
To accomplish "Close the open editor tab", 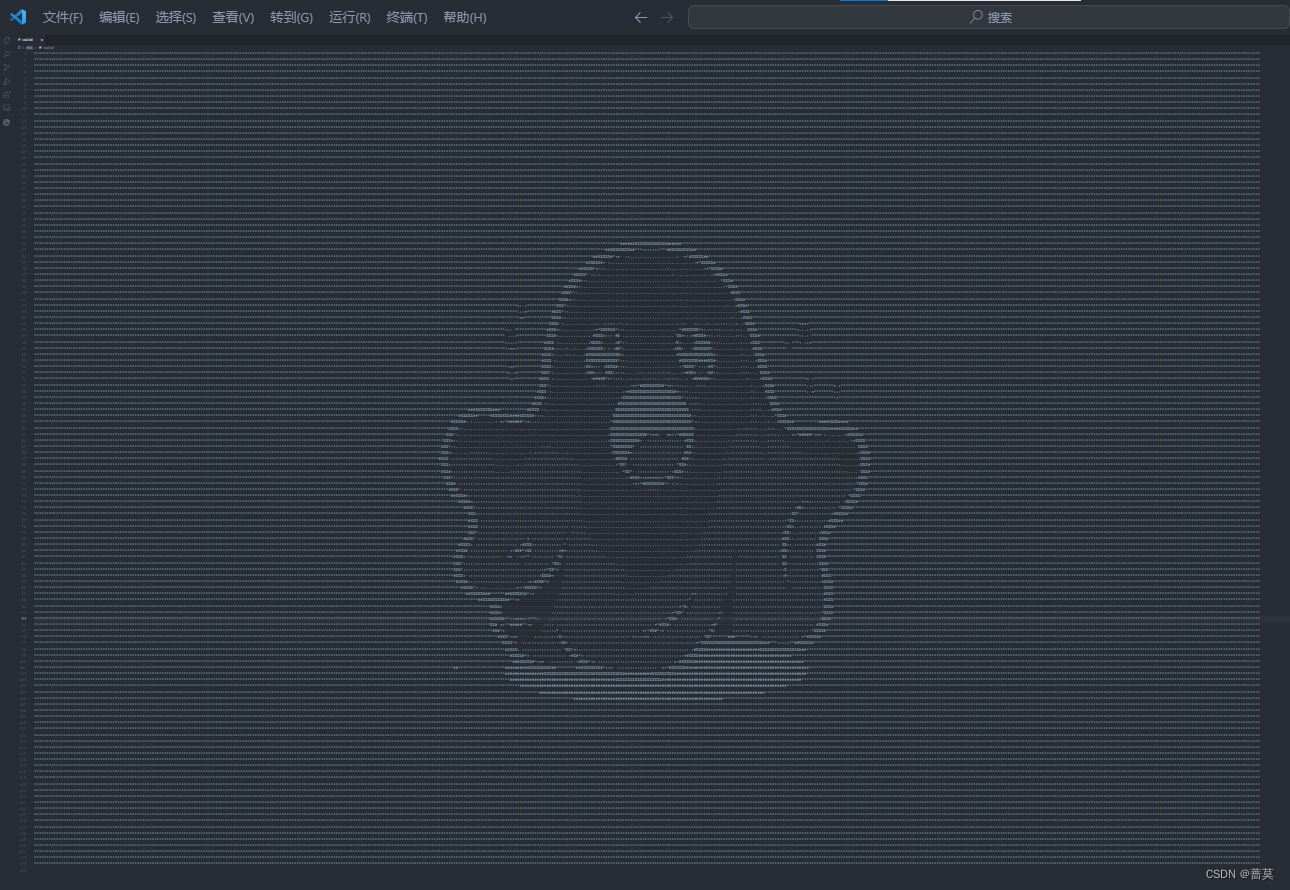I will pos(42,40).
